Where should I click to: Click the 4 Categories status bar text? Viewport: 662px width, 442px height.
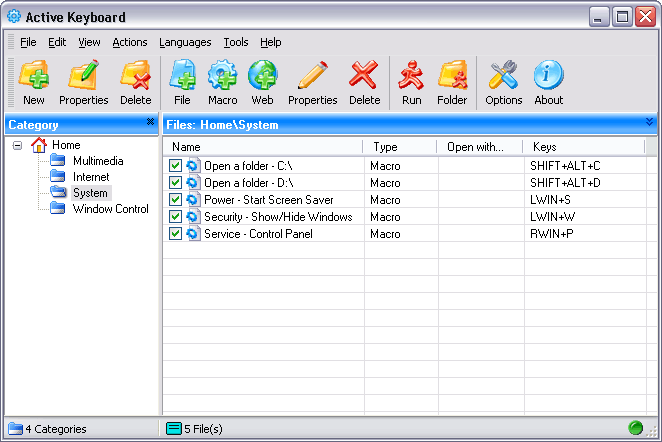(x=56, y=429)
